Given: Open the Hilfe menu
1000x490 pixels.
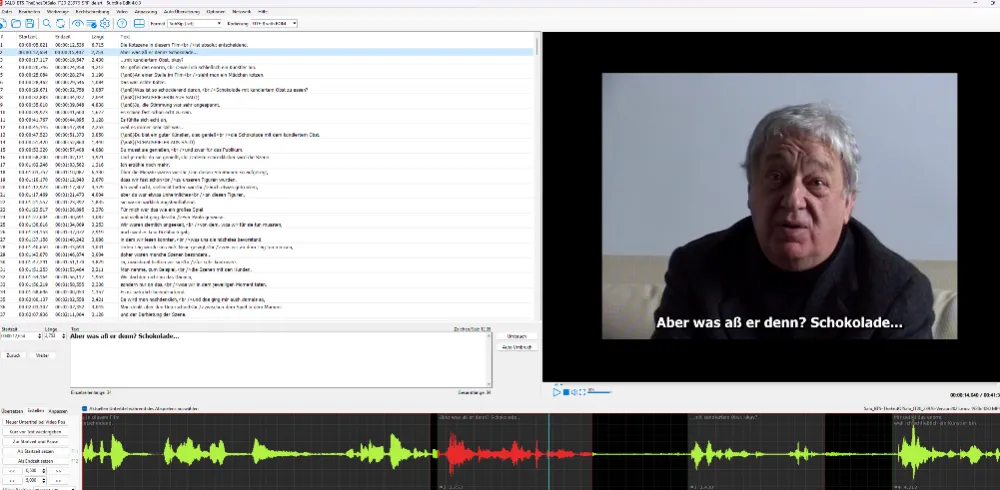Looking at the screenshot, I should pos(263,12).
